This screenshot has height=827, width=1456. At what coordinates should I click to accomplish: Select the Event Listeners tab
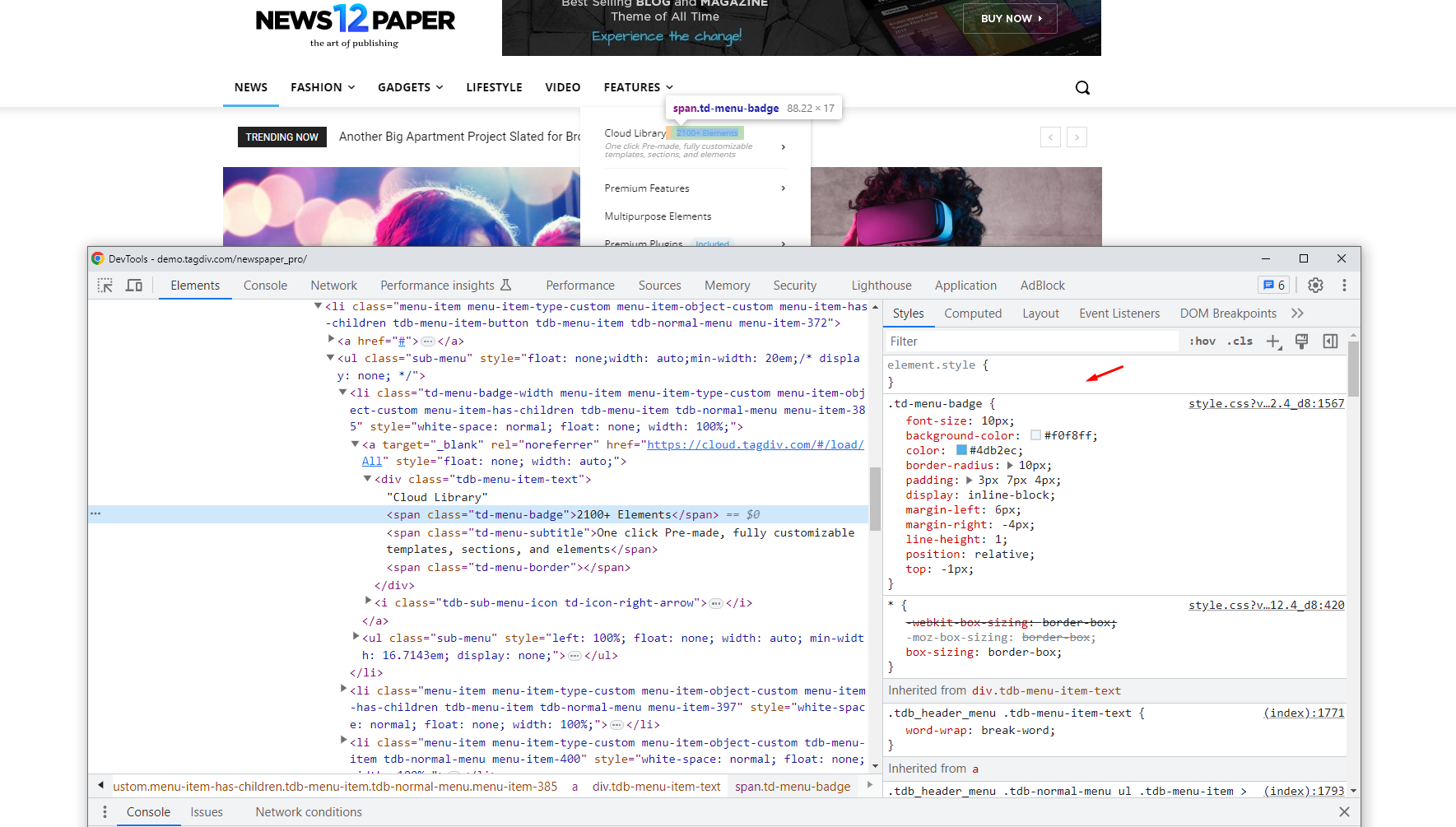coord(1119,314)
